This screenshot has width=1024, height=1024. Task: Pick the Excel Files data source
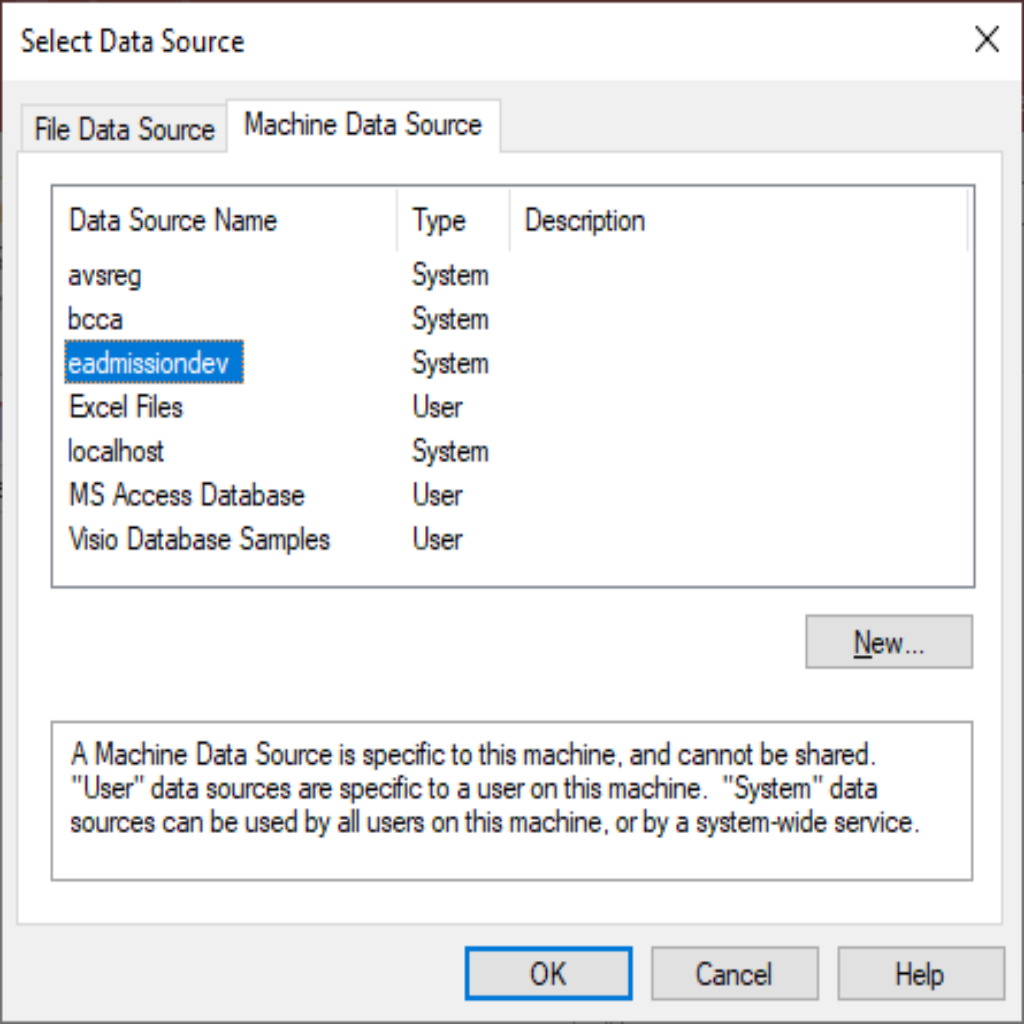coord(126,407)
